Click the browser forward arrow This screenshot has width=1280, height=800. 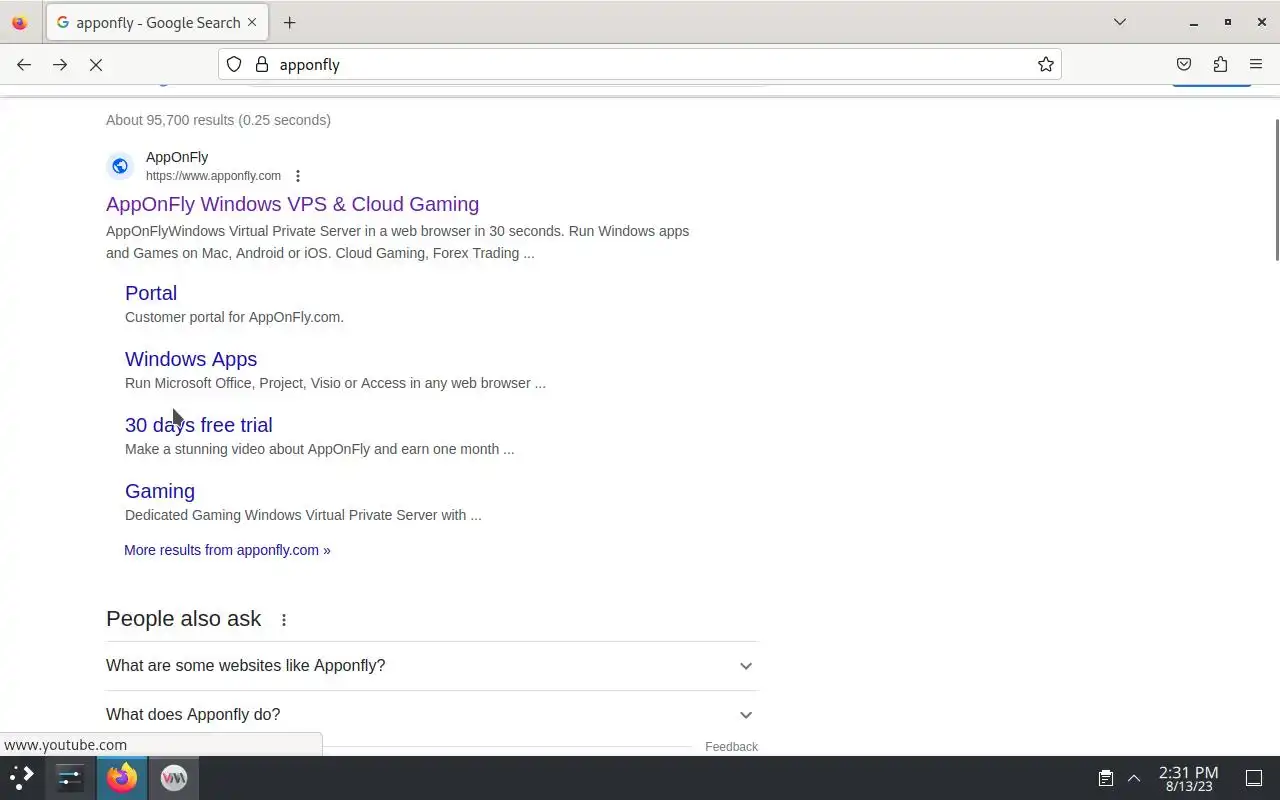(x=60, y=64)
